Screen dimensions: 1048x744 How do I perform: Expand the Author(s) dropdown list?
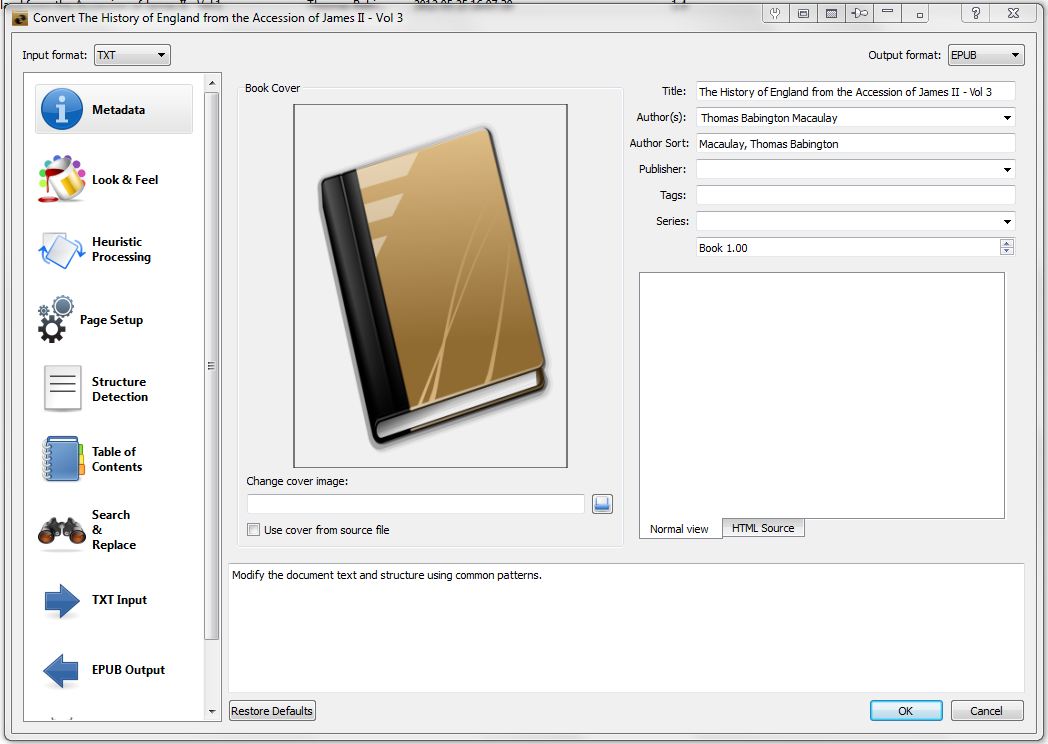[1006, 118]
